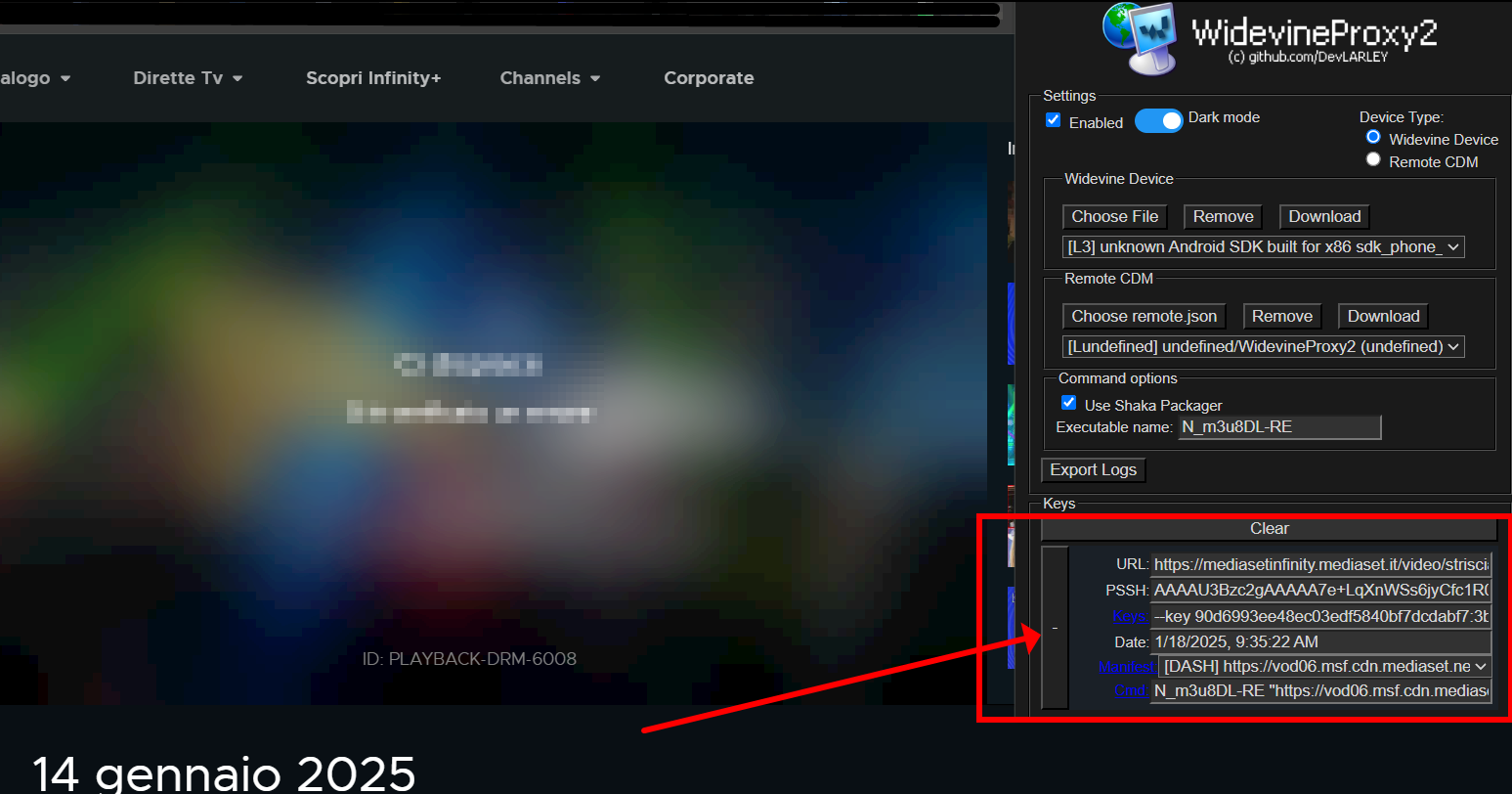Open the [Lundefined] remote CDM dropdown

(1263, 347)
